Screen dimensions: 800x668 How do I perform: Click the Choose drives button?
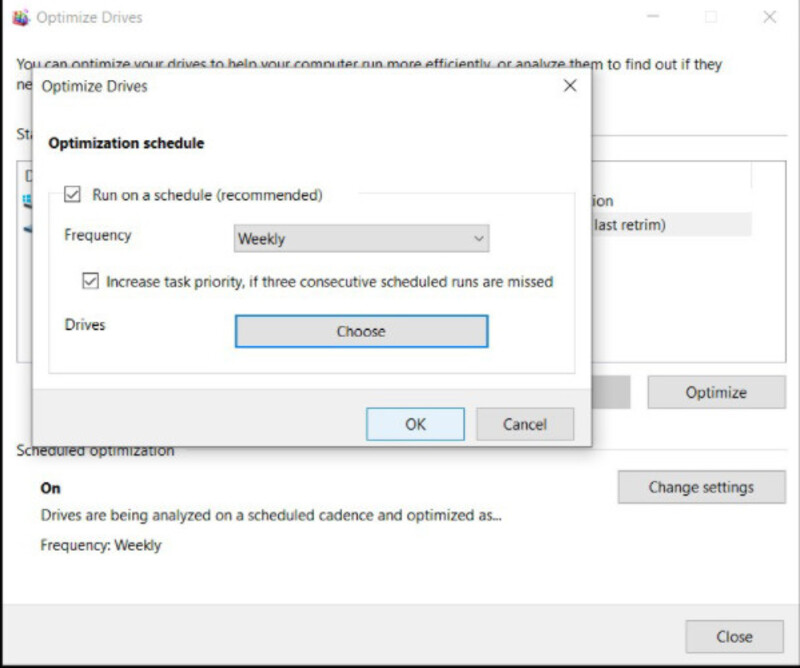coord(361,331)
